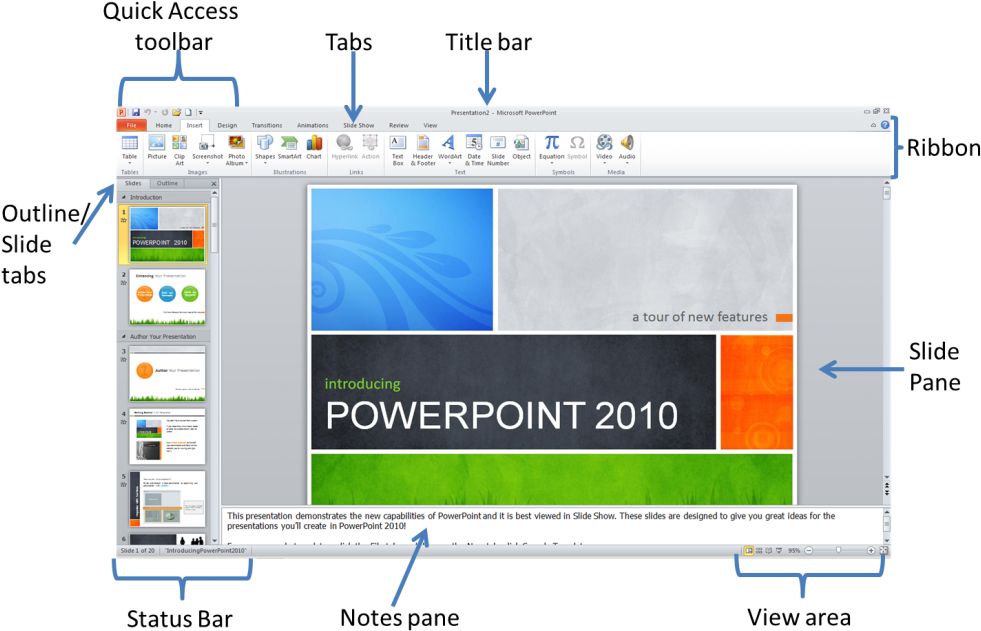Fit slide to the current window
The width and height of the screenshot is (981, 631).
point(883,549)
